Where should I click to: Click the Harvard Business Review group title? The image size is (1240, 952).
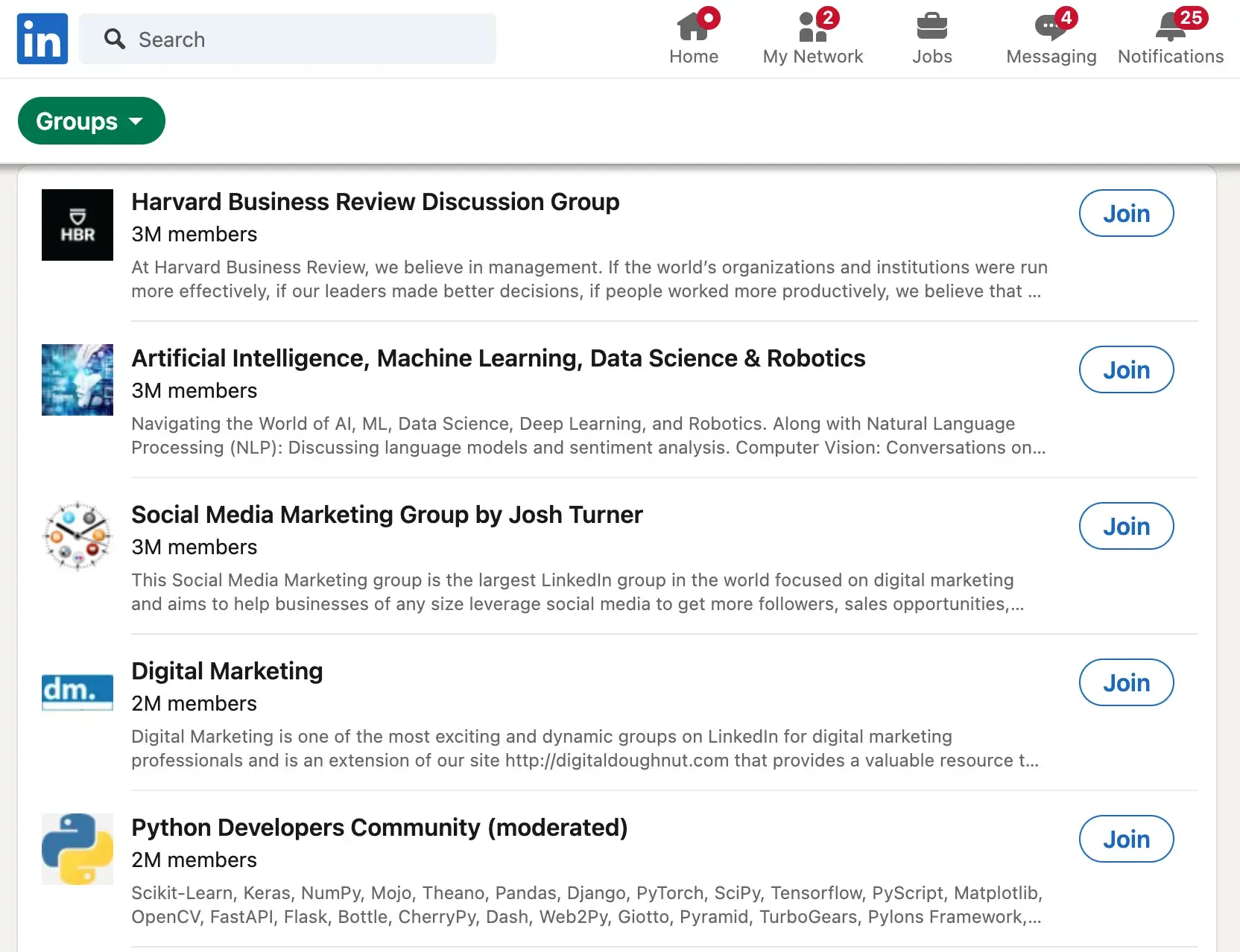click(375, 202)
